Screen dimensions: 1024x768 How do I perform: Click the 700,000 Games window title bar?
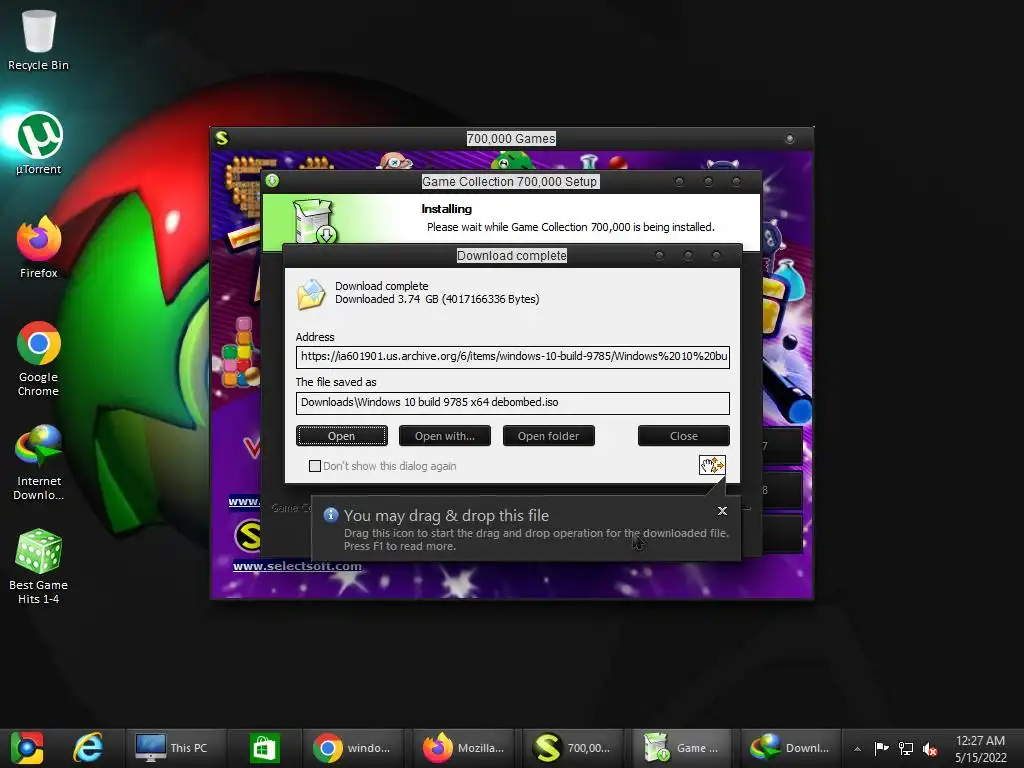[x=511, y=138]
